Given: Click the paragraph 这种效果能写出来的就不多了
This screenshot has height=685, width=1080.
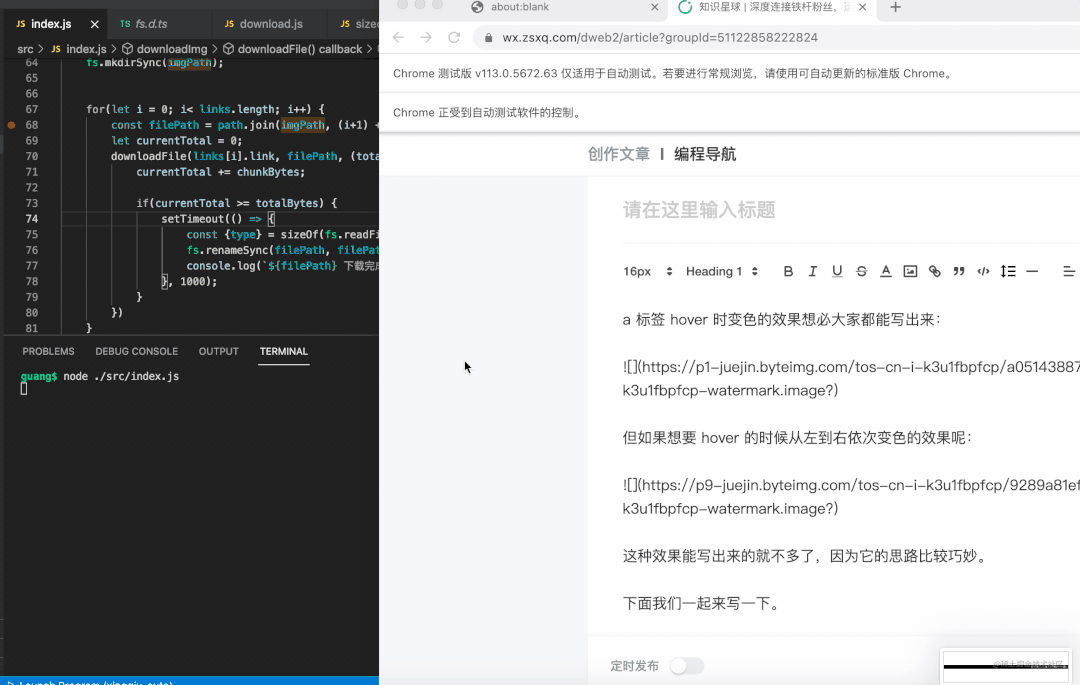Looking at the screenshot, I should (x=806, y=556).
